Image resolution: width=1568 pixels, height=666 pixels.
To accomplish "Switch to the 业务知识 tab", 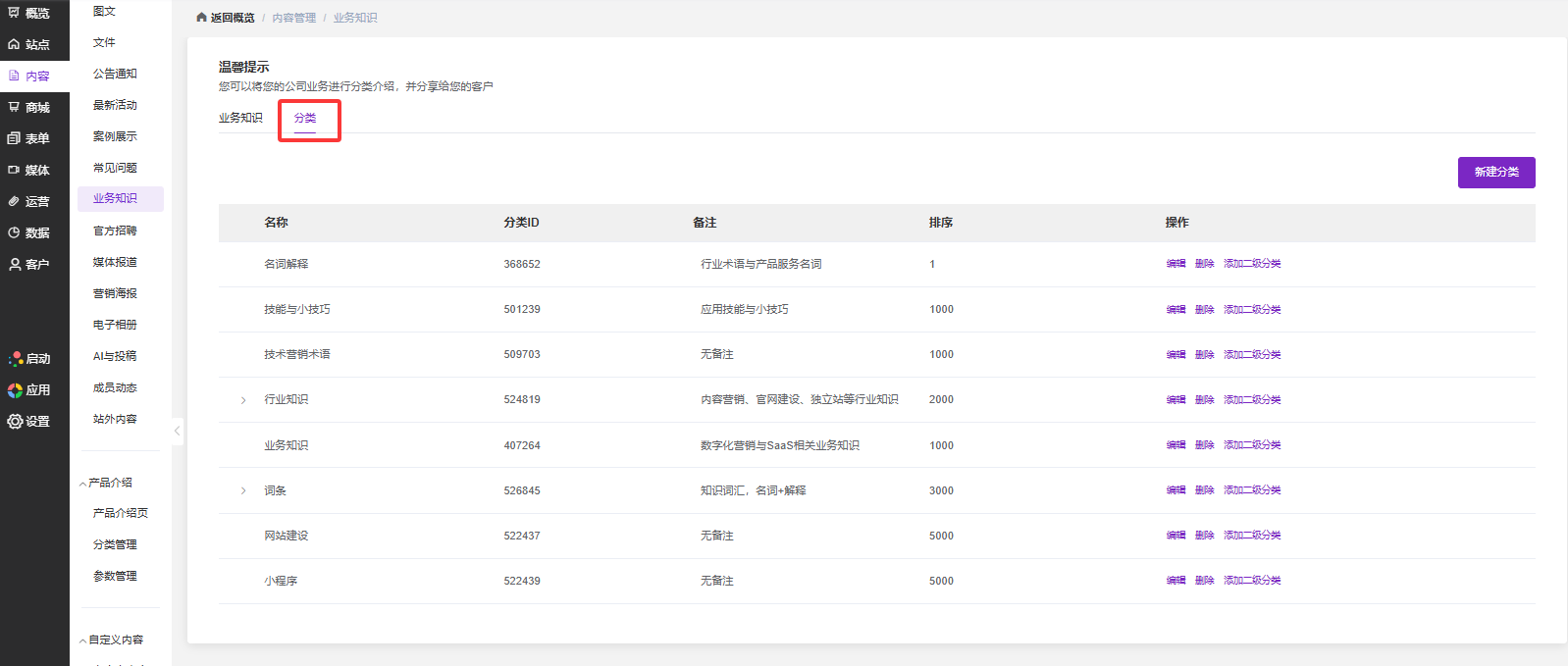I will [x=240, y=118].
